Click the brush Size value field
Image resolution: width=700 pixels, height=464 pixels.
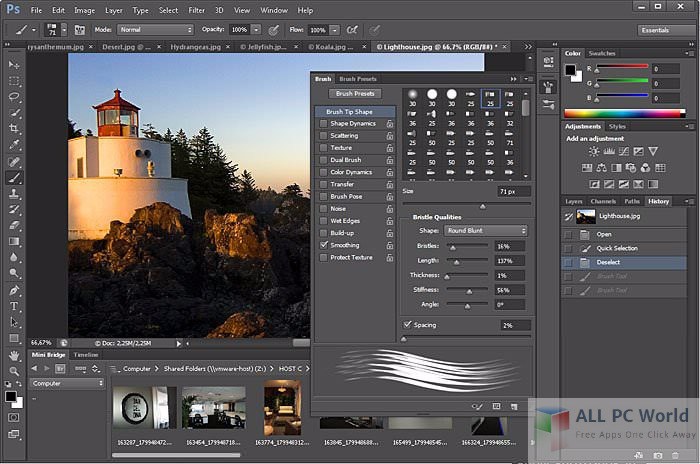pos(513,192)
